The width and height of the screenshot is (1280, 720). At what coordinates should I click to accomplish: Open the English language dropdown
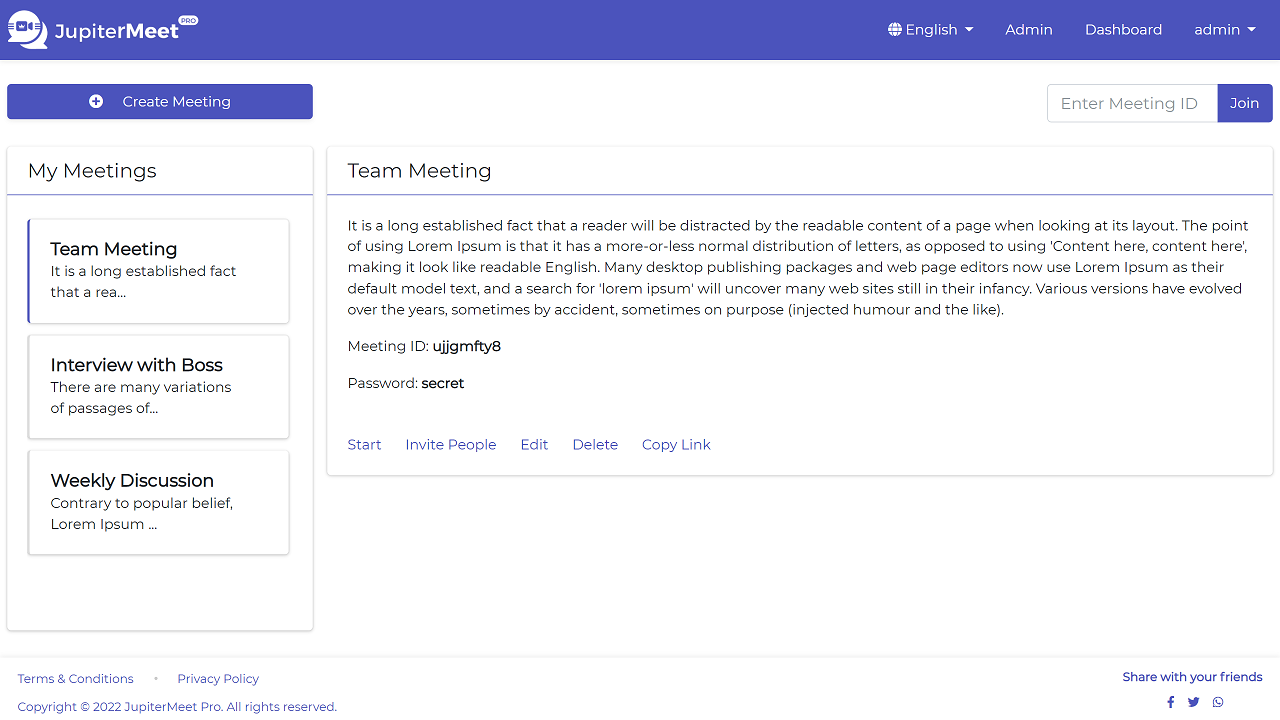point(930,29)
